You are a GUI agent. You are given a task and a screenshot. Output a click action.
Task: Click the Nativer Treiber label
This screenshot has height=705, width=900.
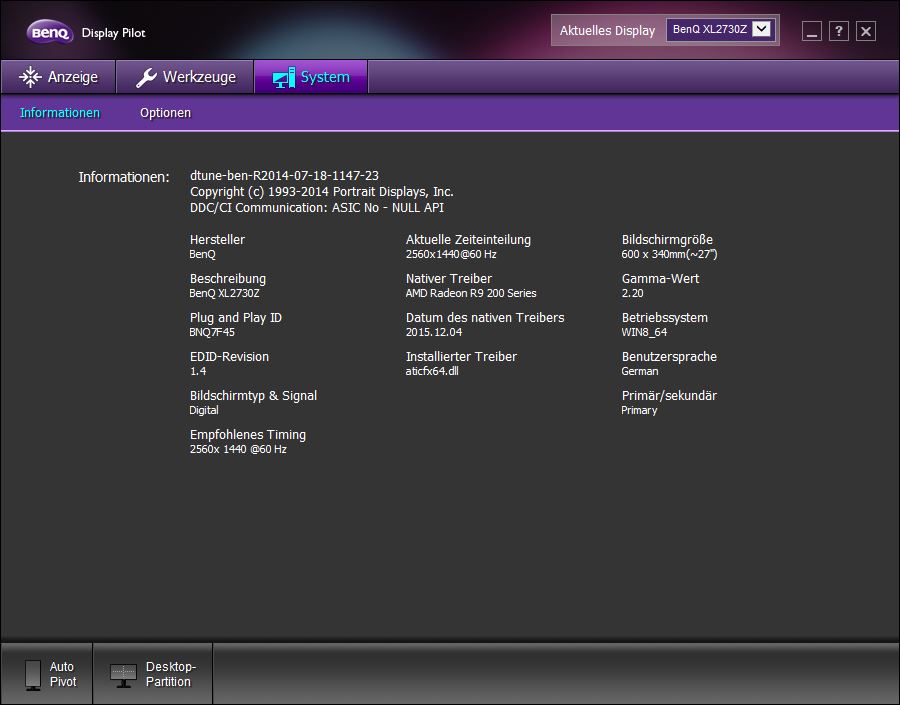pos(449,278)
